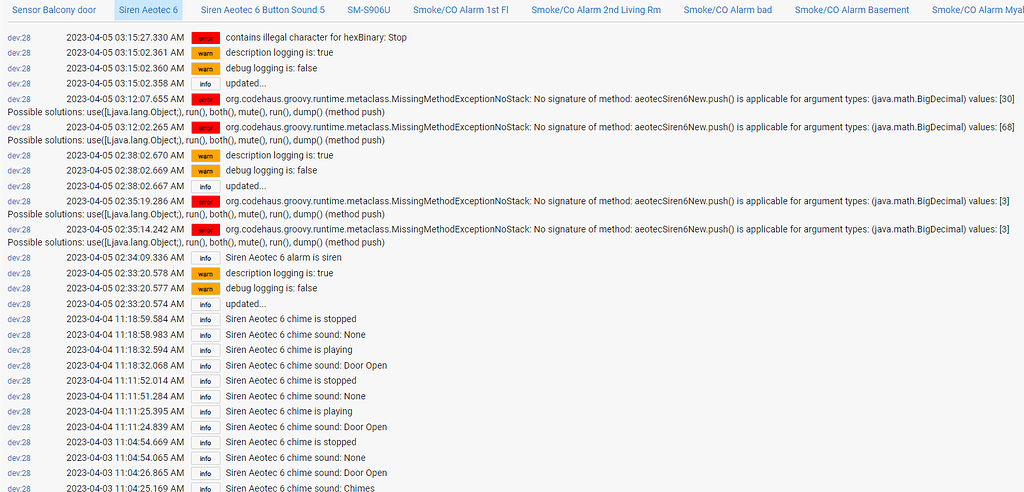Open the SM-S906U device tab
The image size is (1024, 492).
pyautogui.click(x=369, y=10)
